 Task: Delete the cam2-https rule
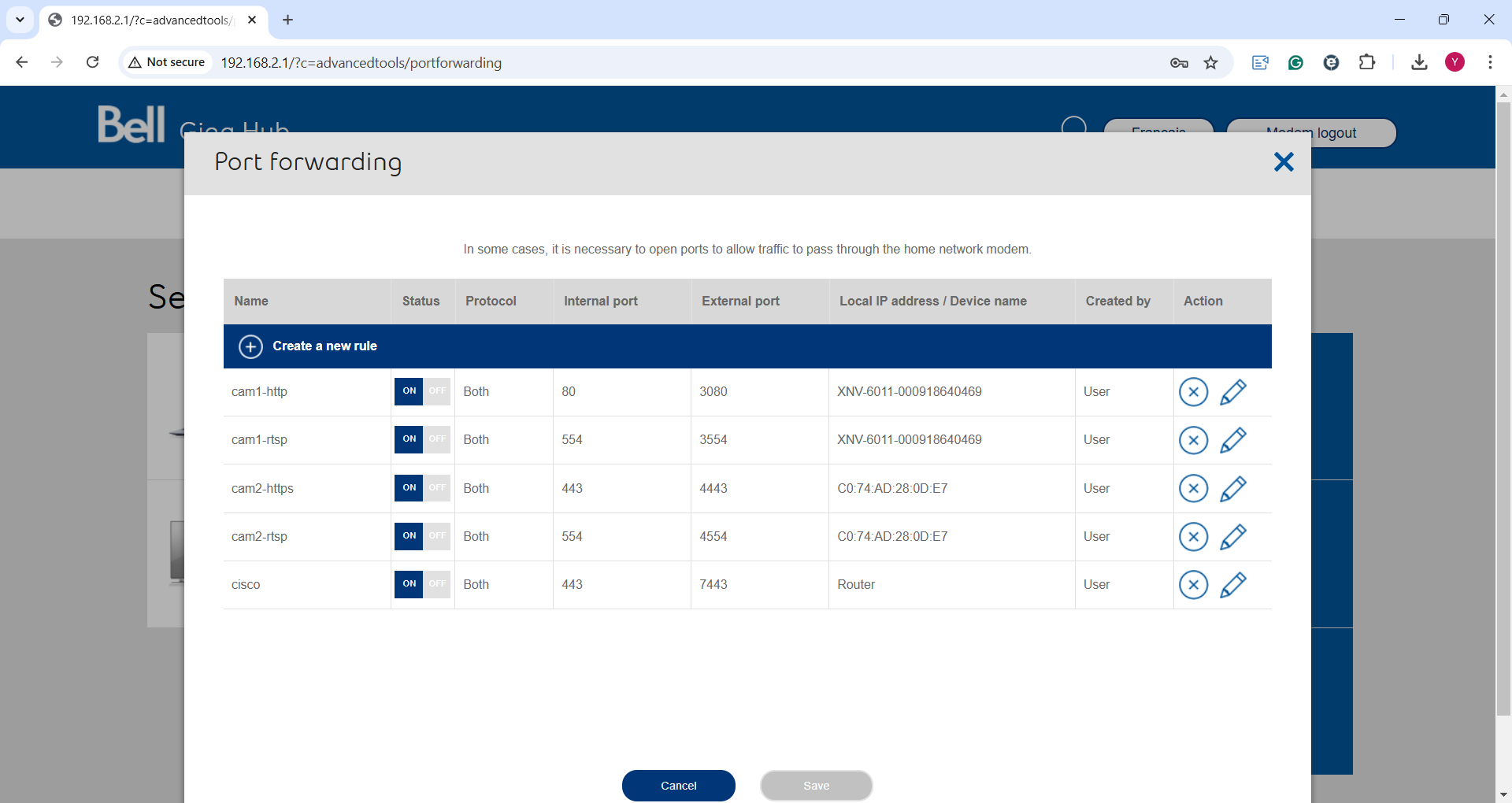(1193, 489)
